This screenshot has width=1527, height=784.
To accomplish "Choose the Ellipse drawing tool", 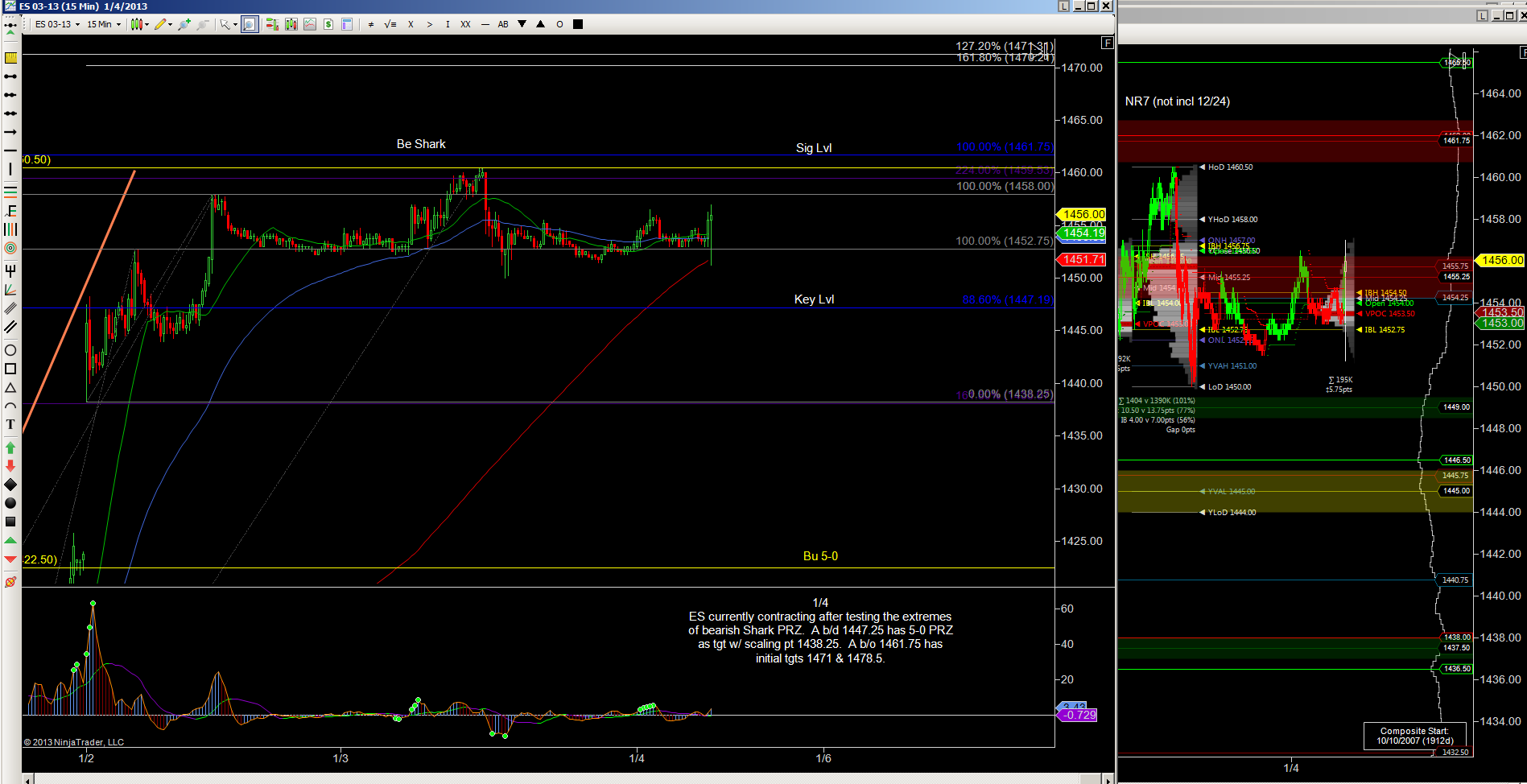I will [x=10, y=350].
